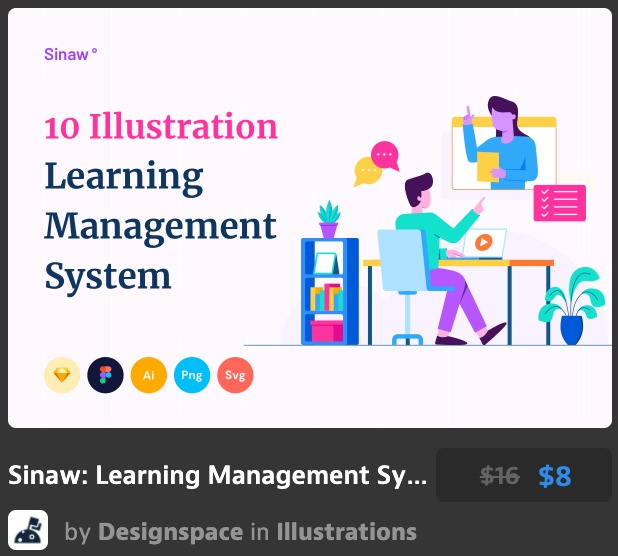Click the red Svg format badge
618x556 pixels.
point(235,375)
